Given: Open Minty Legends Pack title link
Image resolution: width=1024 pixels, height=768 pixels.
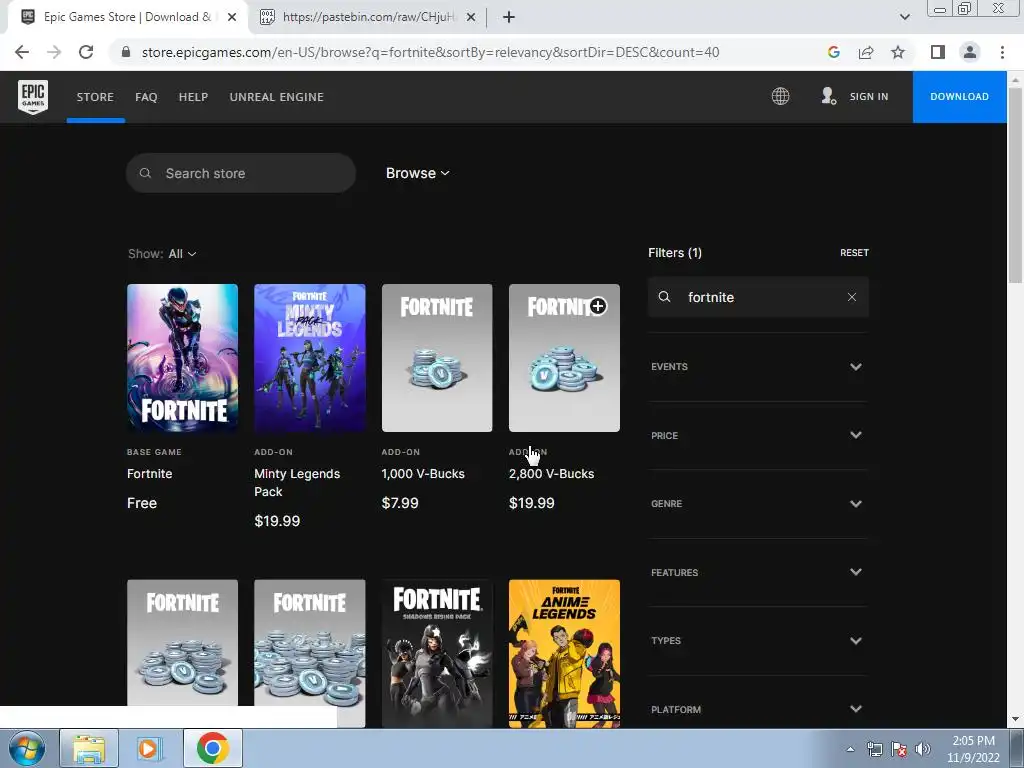Looking at the screenshot, I should pos(297,483).
